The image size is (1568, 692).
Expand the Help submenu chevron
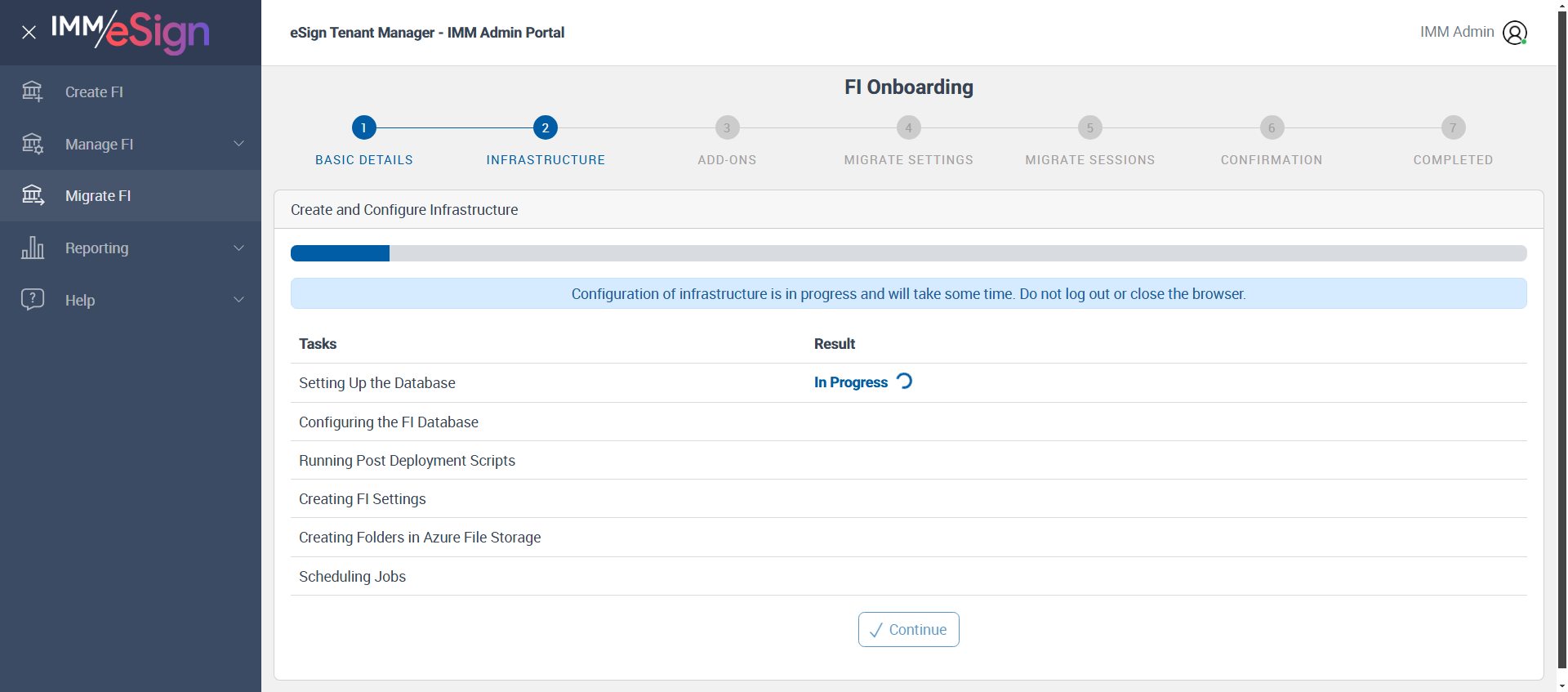(x=239, y=300)
